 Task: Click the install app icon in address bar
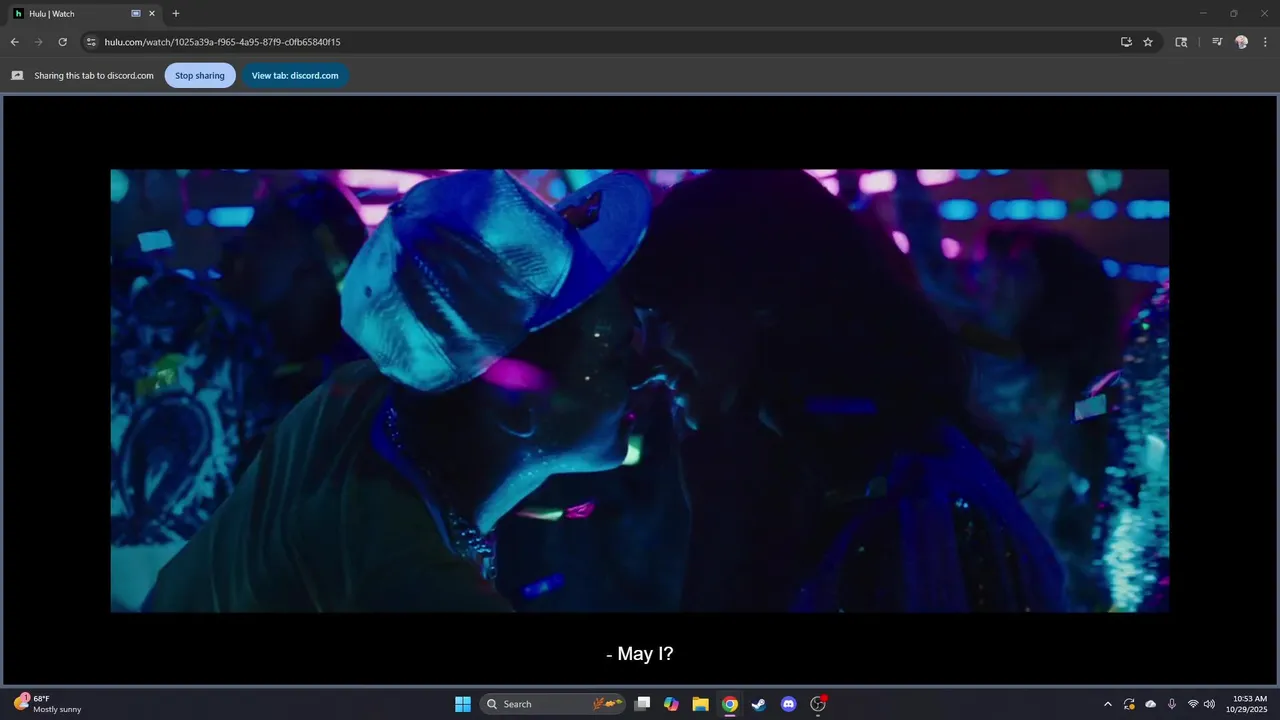click(x=1126, y=42)
